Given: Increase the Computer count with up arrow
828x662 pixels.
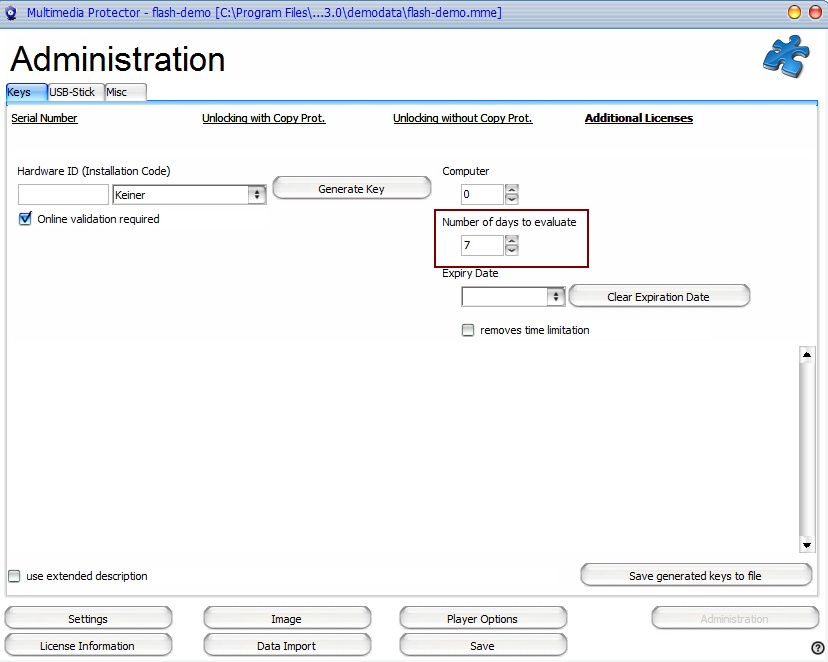Looking at the screenshot, I should (511, 189).
